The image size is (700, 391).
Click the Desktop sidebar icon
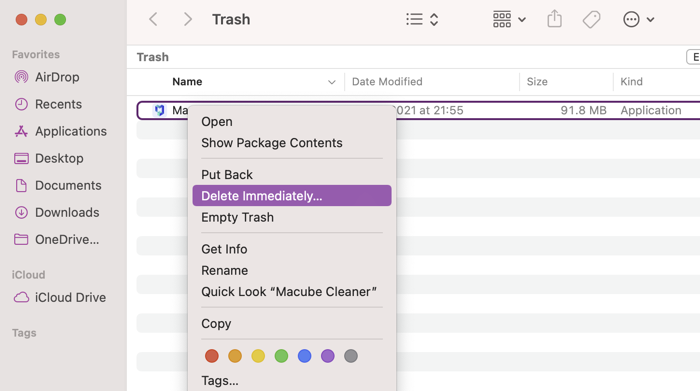[21, 158]
